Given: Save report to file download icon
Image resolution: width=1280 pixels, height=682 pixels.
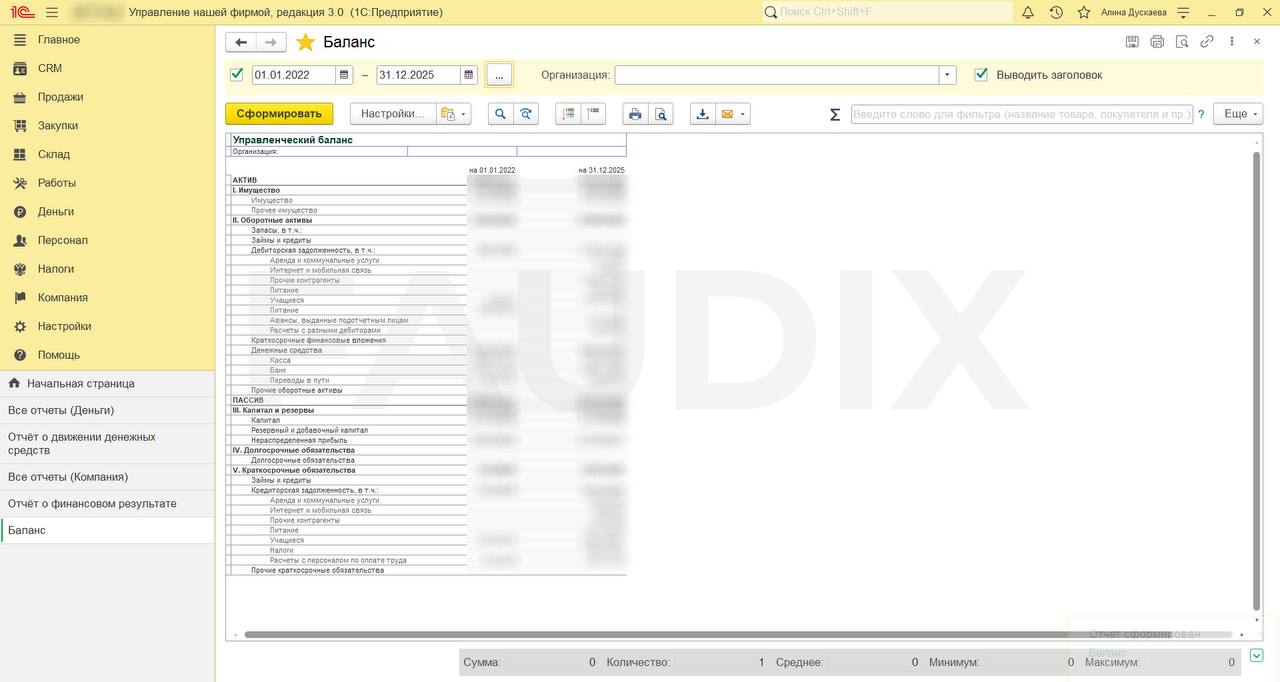Looking at the screenshot, I should (702, 114).
